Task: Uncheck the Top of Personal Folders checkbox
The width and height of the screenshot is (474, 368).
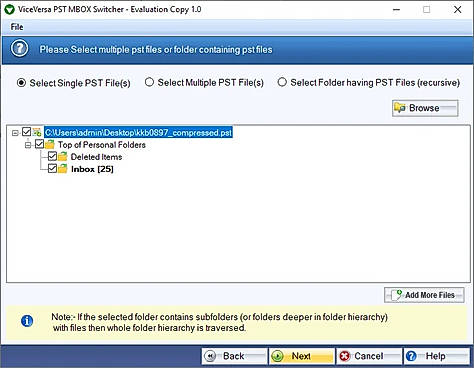Action: (x=39, y=144)
